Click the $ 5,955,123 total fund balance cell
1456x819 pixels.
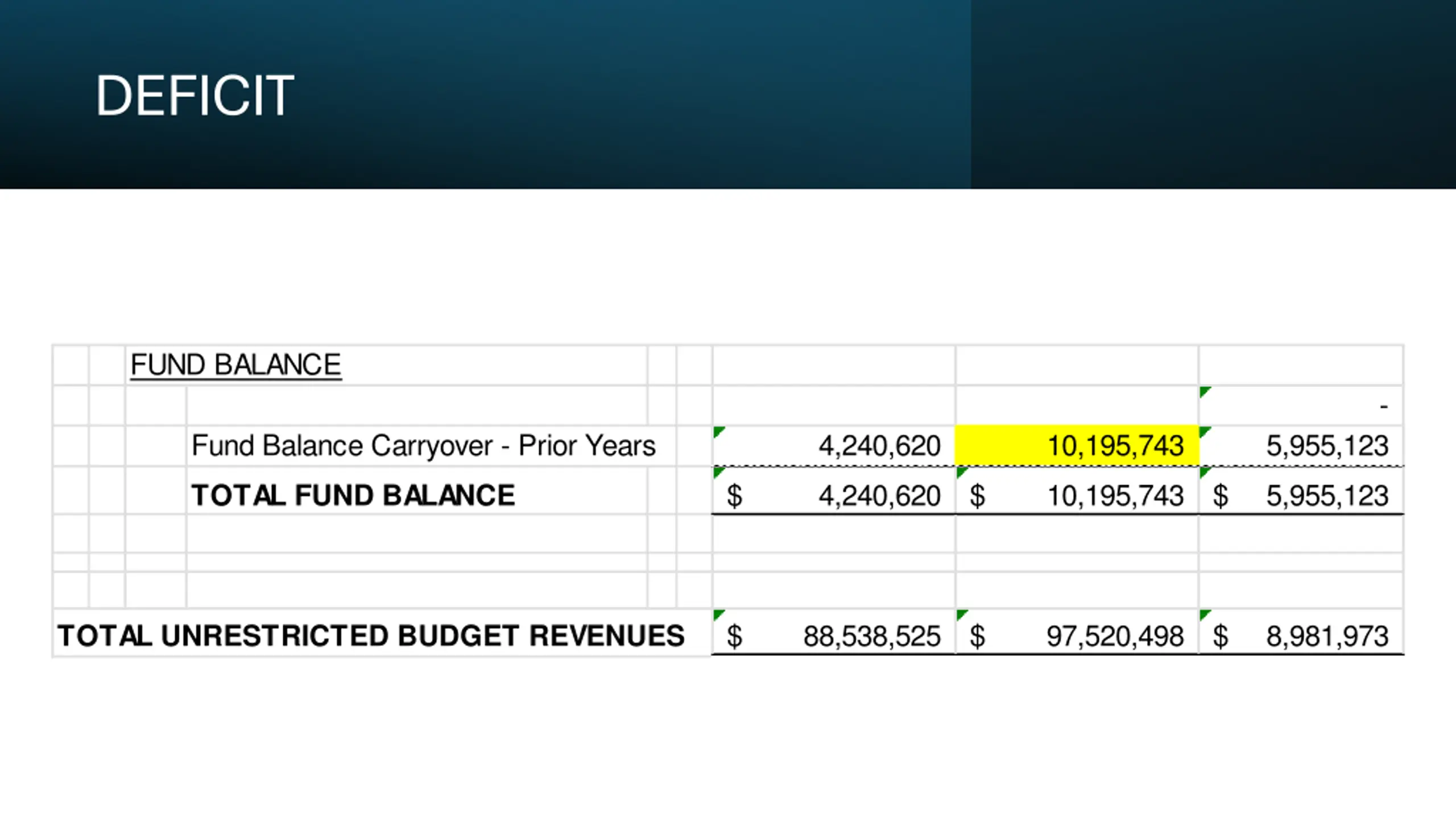click(x=1301, y=495)
